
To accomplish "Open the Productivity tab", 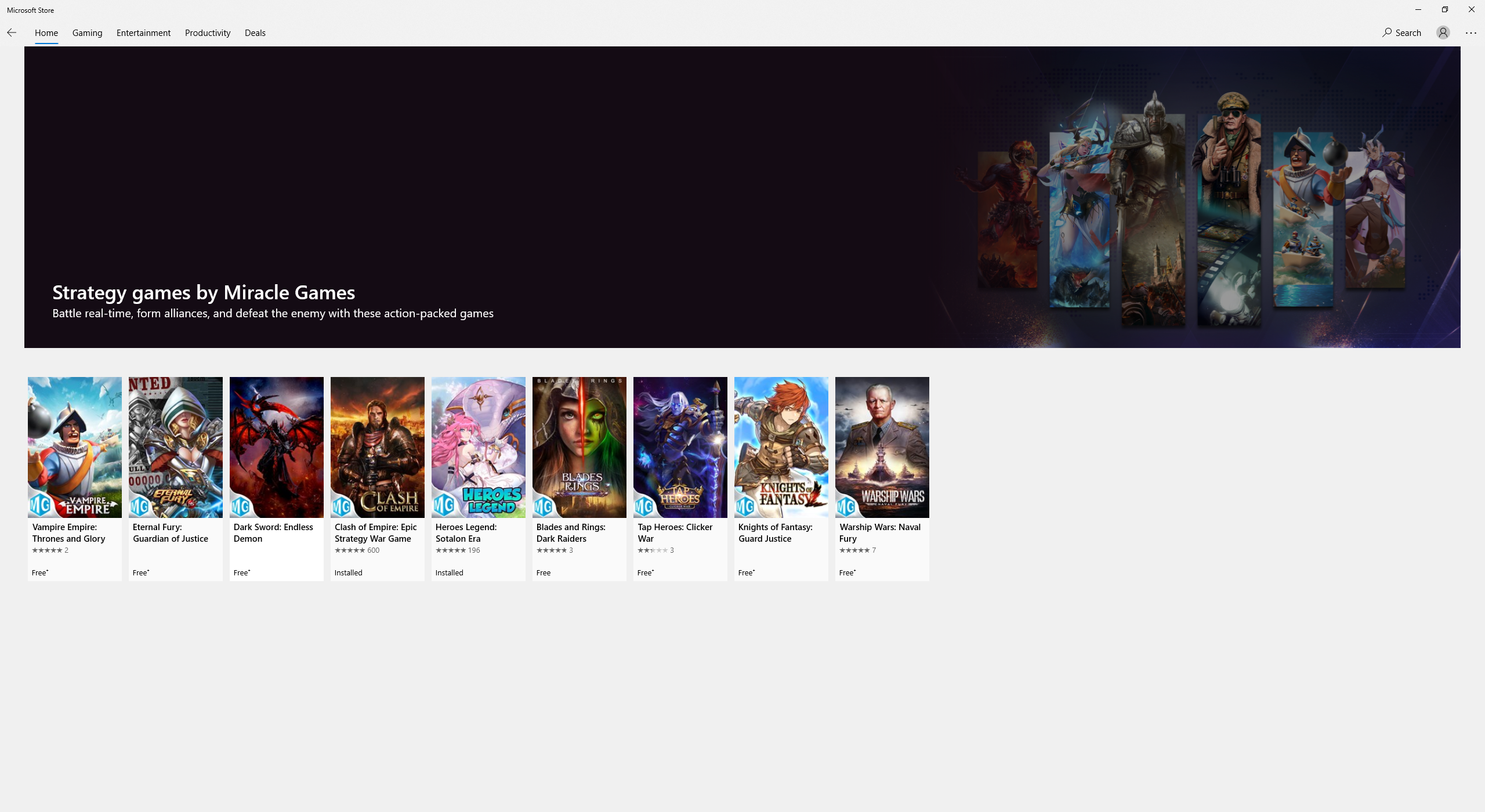I will [x=208, y=32].
